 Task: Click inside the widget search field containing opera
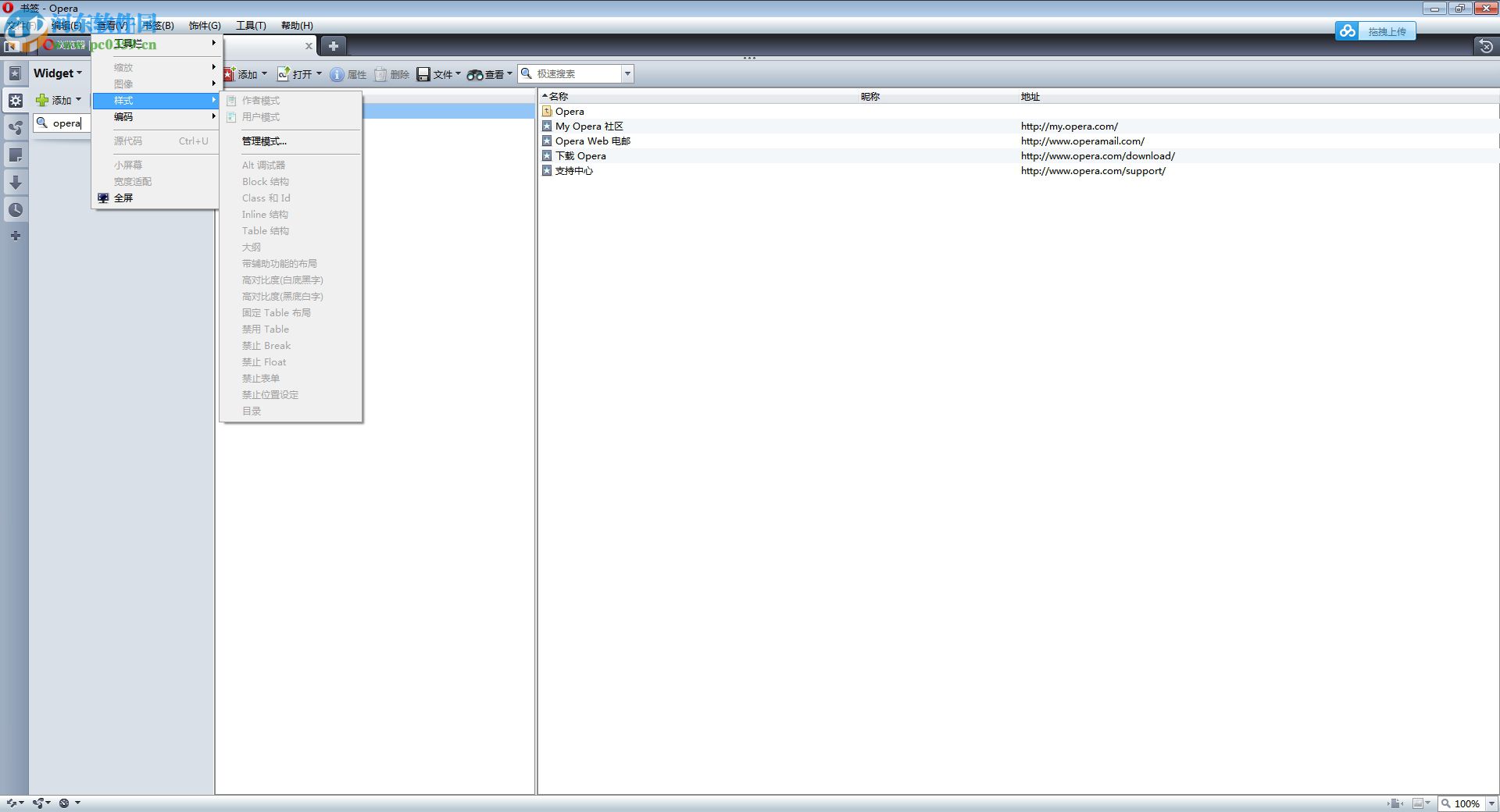coord(62,123)
